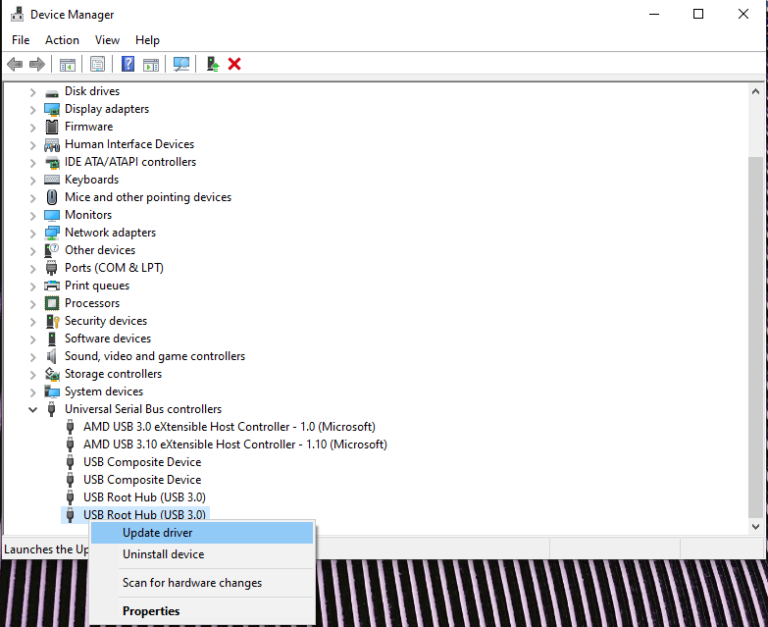Image resolution: width=768 pixels, height=627 pixels.
Task: Select the mouse icon for pointing devices
Action: coord(52,197)
